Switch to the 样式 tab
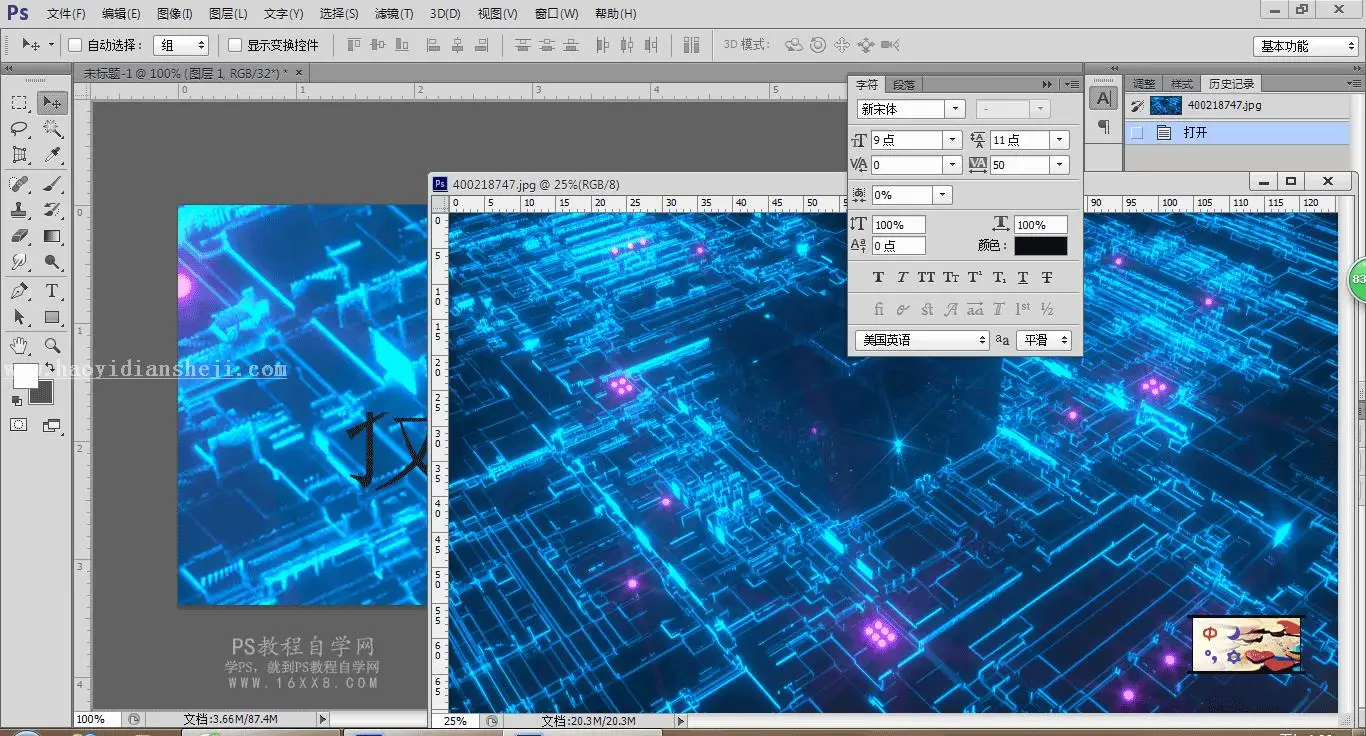Viewport: 1366px width, 736px height. 1182,84
